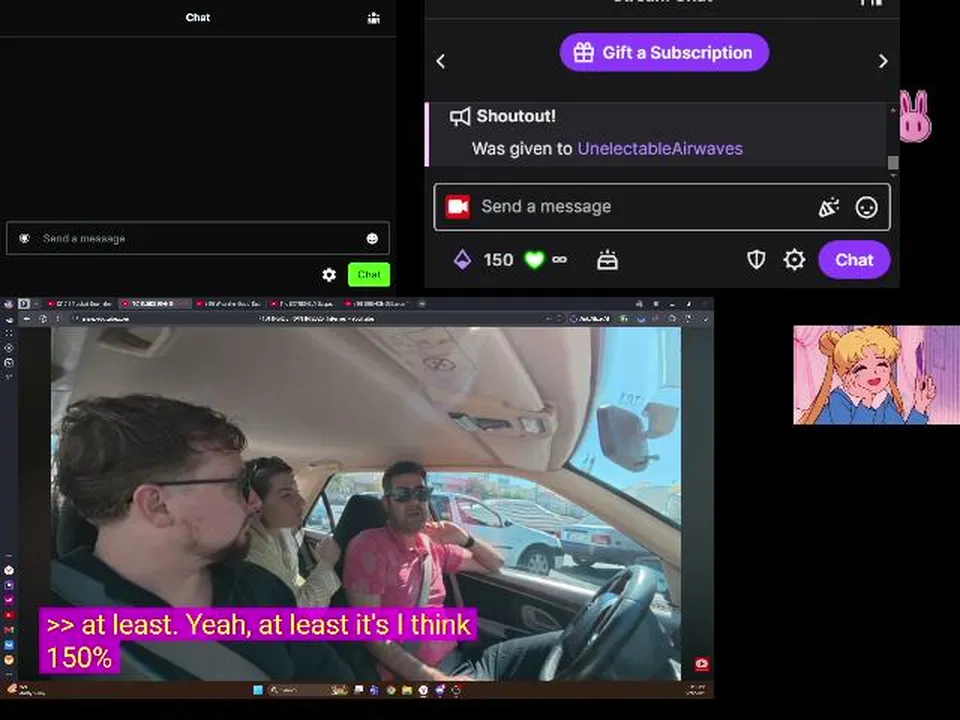
Task: Go to next banner with right chevron
Action: click(x=883, y=61)
